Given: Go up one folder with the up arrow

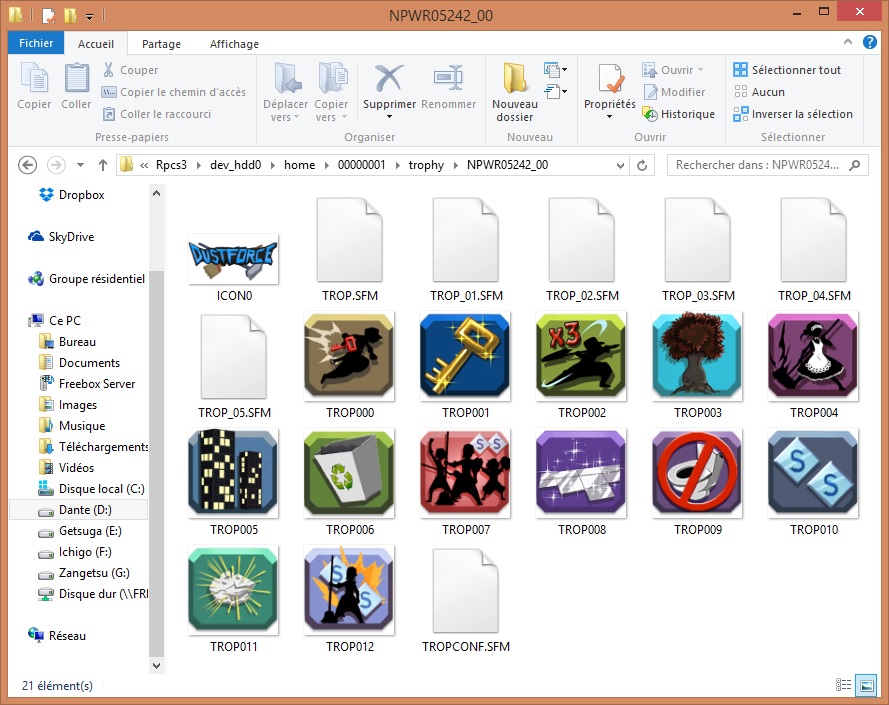Looking at the screenshot, I should (103, 165).
